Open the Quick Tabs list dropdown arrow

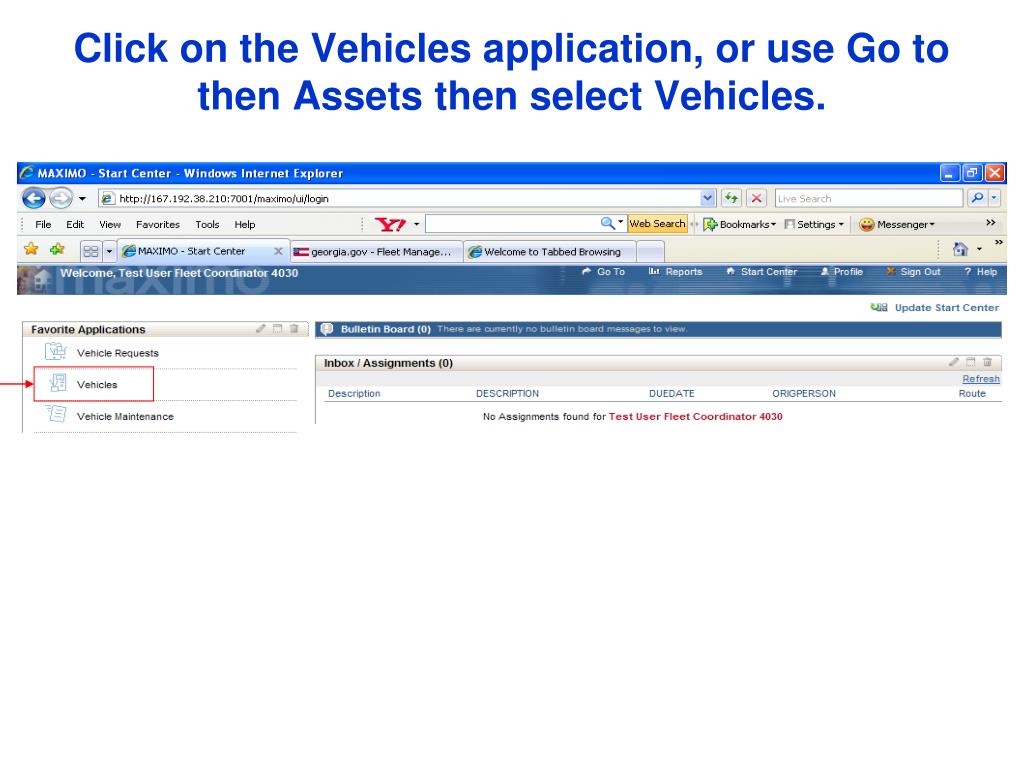(x=109, y=251)
